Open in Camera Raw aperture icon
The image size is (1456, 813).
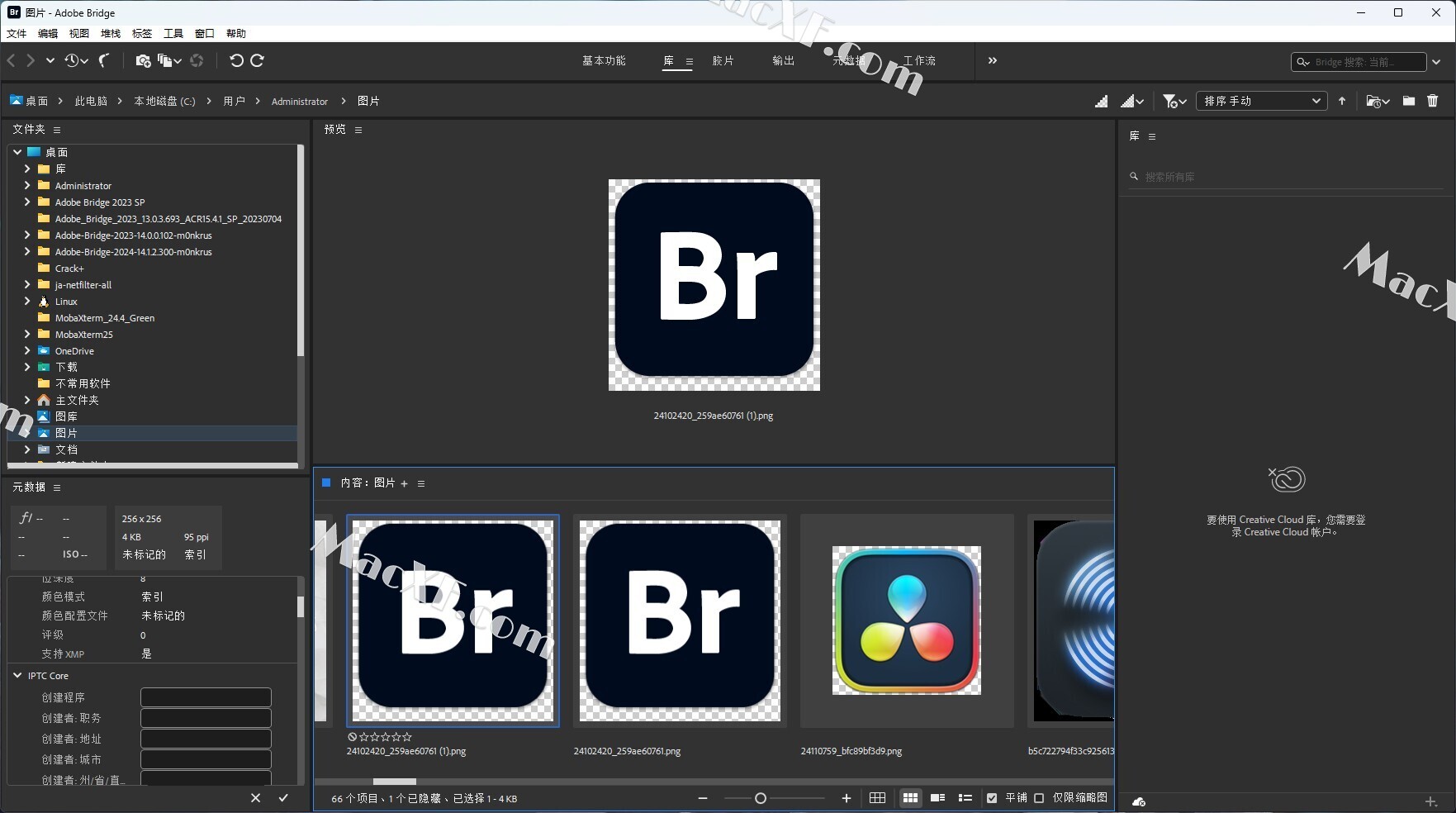(197, 60)
